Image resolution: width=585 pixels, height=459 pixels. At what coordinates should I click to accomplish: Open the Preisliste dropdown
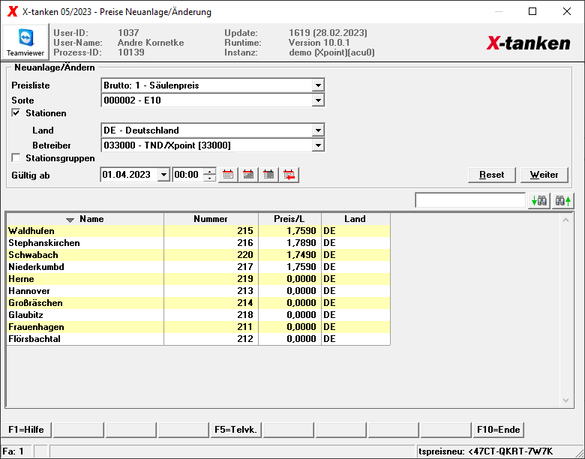click(x=318, y=85)
